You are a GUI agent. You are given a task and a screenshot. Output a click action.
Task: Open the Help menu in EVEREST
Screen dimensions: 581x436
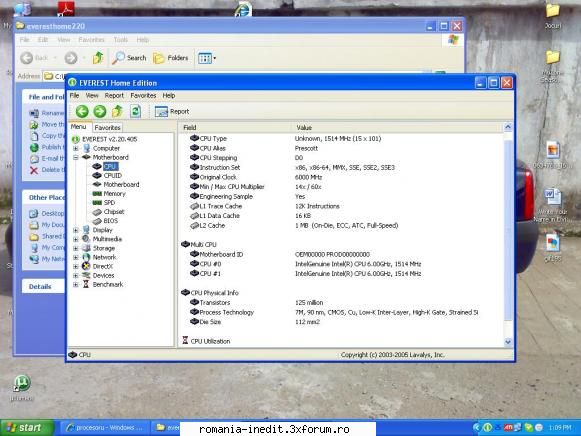[x=169, y=96]
